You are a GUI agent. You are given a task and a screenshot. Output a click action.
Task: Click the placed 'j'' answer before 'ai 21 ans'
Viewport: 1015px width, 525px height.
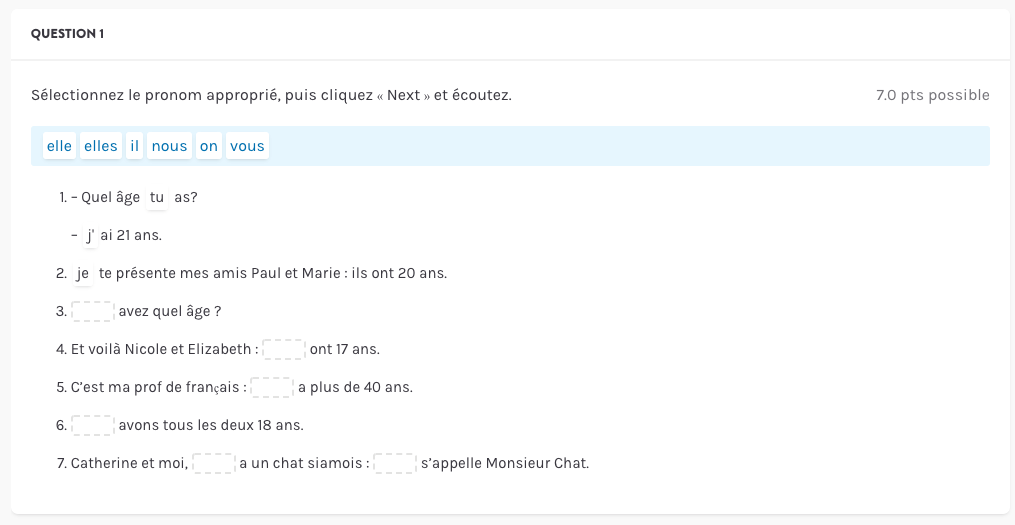coord(90,236)
